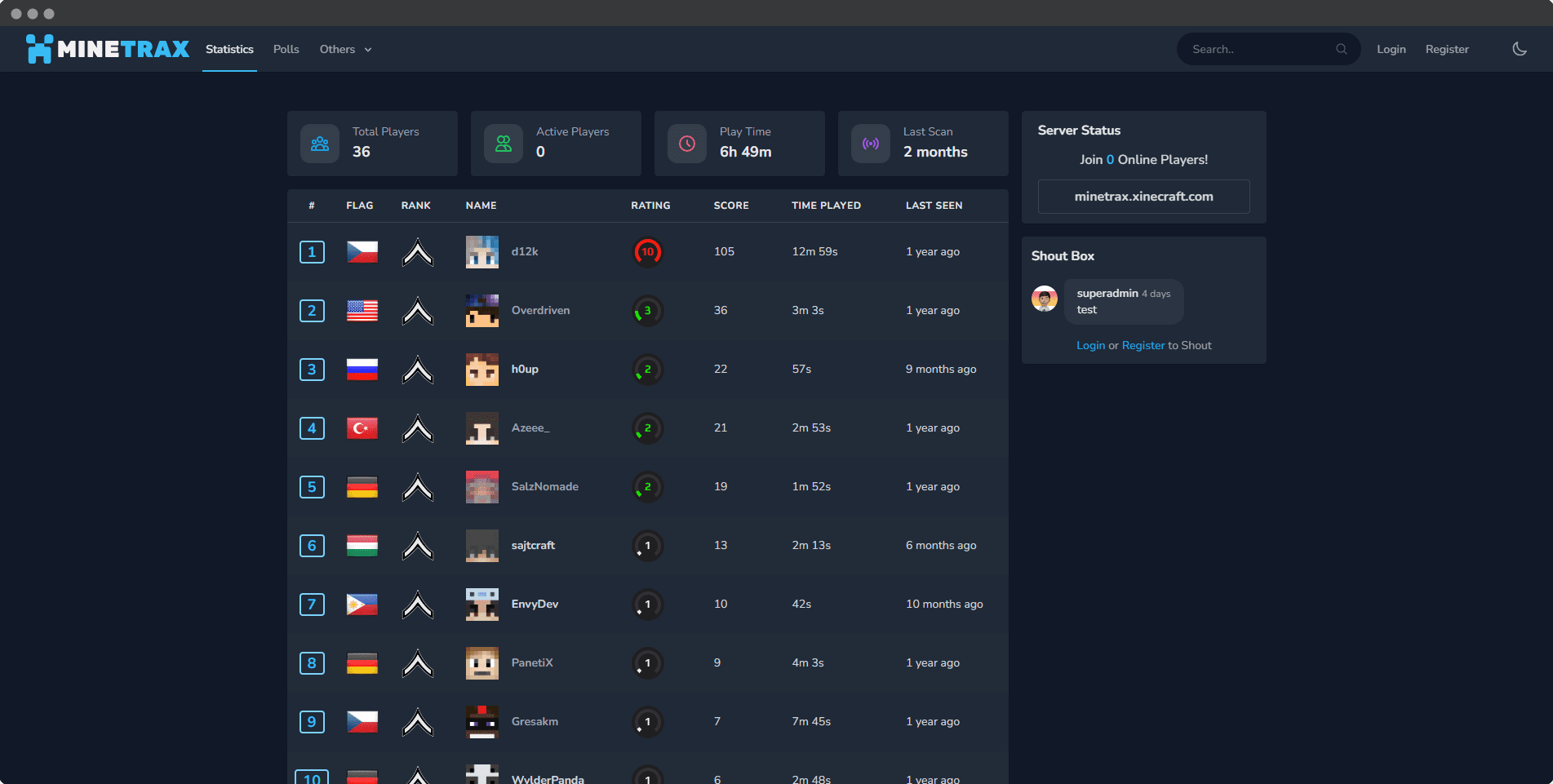Sort by SCORE column header
Viewport: 1553px width, 784px height.
tap(731, 206)
